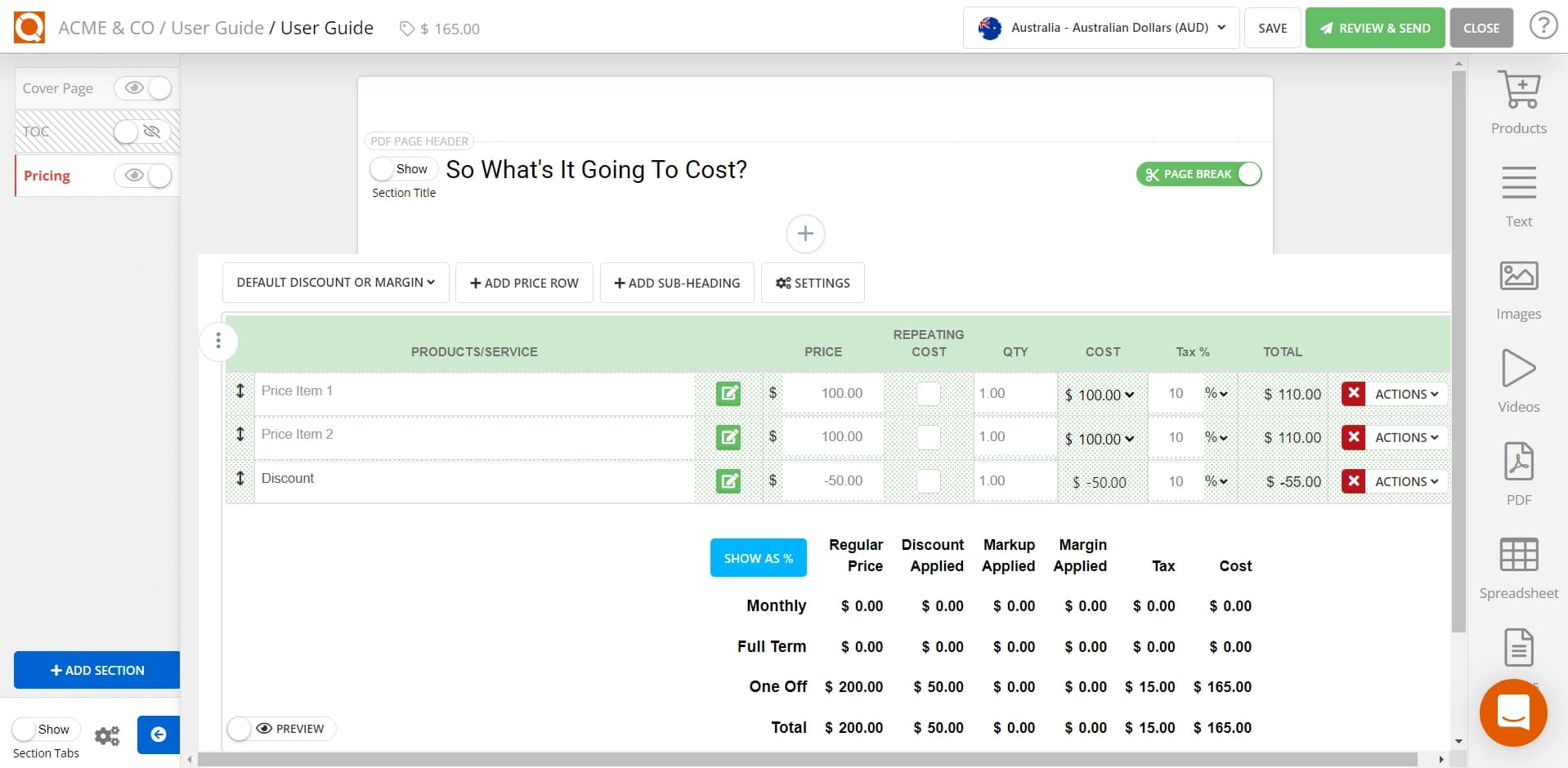Toggle Cover Page visibility
This screenshot has height=768, width=1568.
click(144, 88)
